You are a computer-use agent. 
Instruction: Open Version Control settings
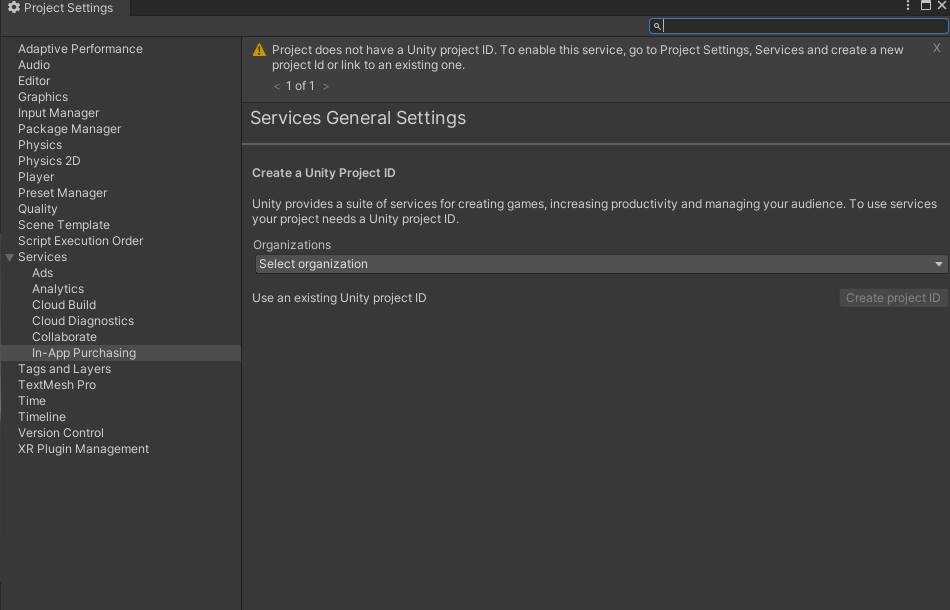(61, 433)
